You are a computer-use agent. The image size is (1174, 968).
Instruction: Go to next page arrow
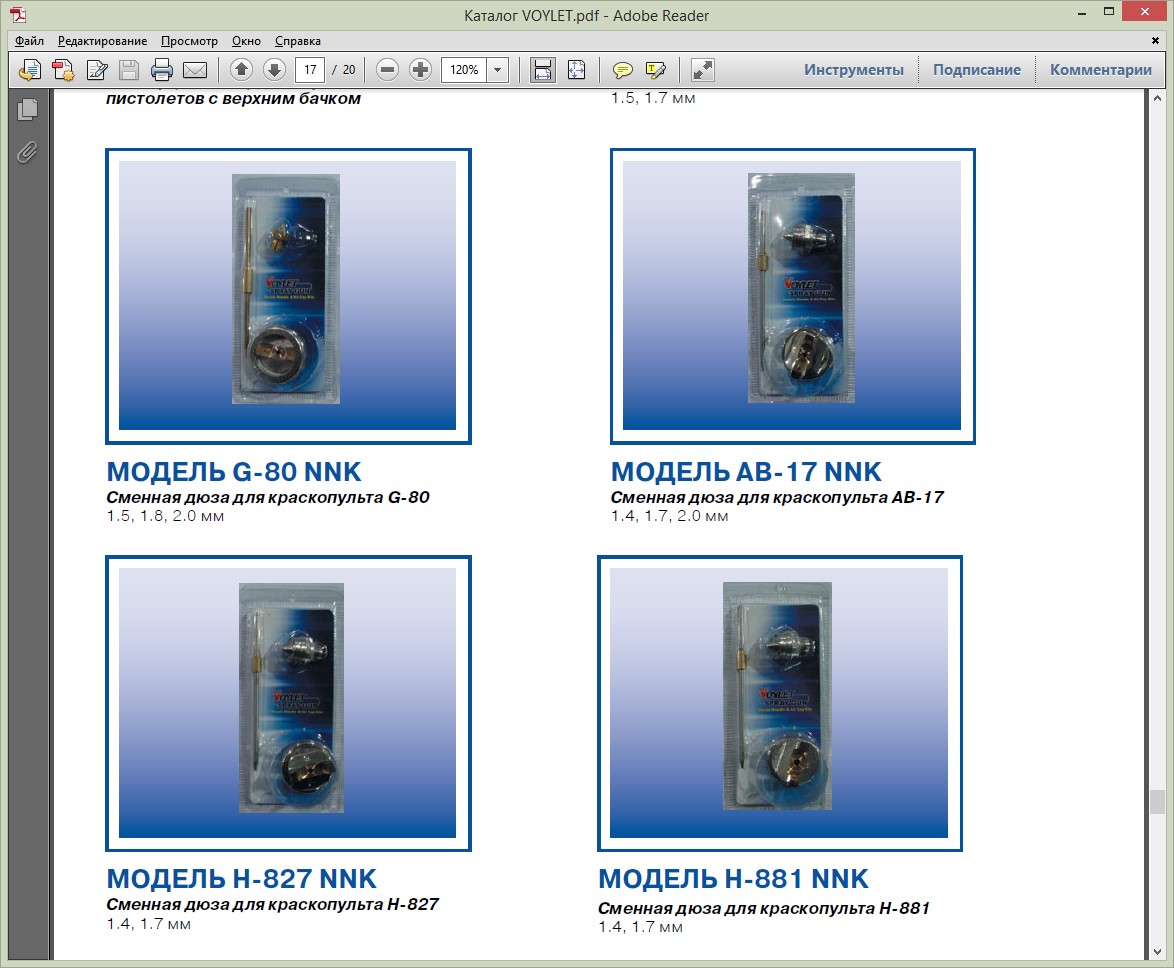(274, 70)
